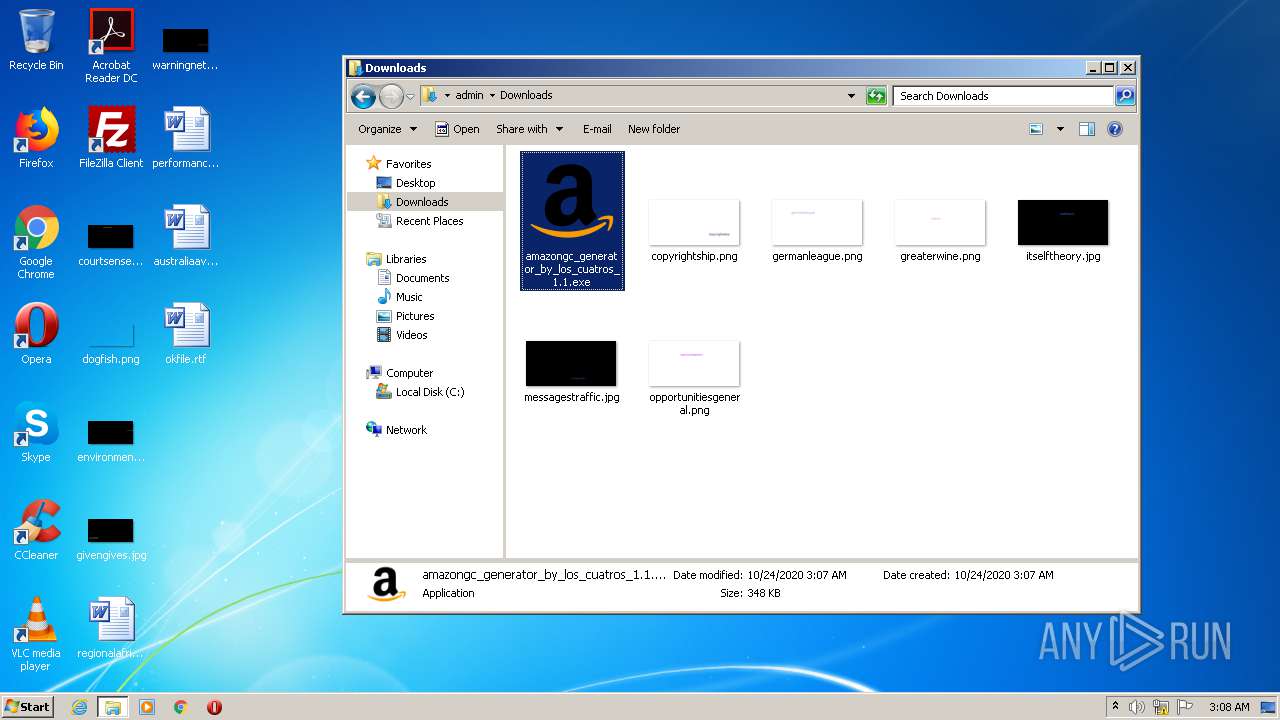The height and width of the screenshot is (720, 1280).
Task: Focus the Search Downloads field
Action: 1003,96
